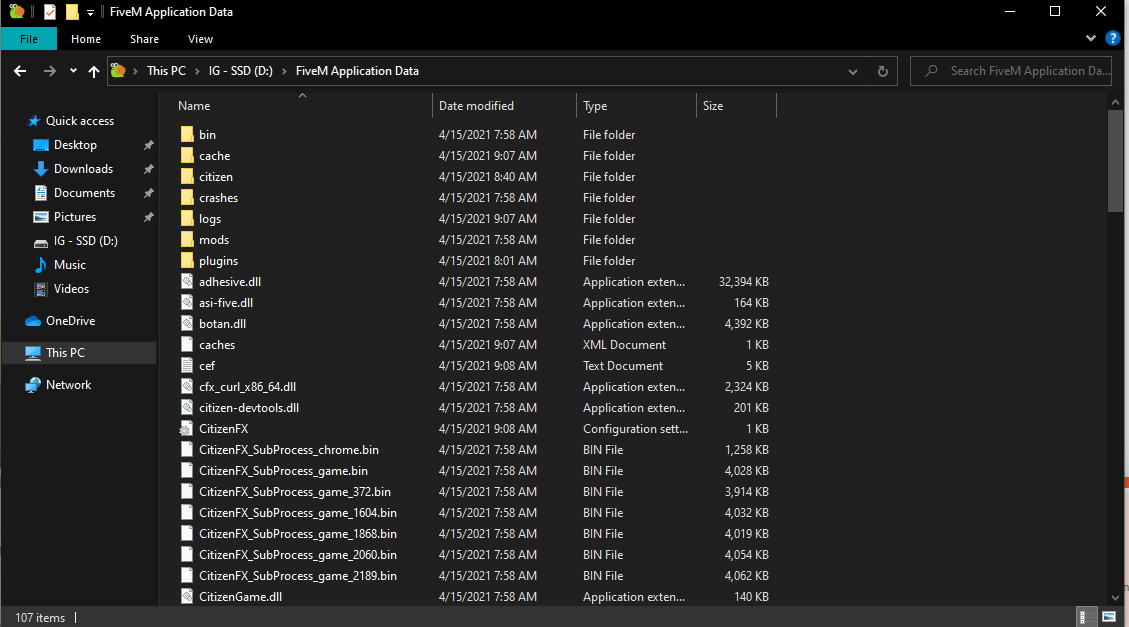The width and height of the screenshot is (1129, 627).
Task: Navigate to This PC in breadcrumb
Action: tap(166, 71)
